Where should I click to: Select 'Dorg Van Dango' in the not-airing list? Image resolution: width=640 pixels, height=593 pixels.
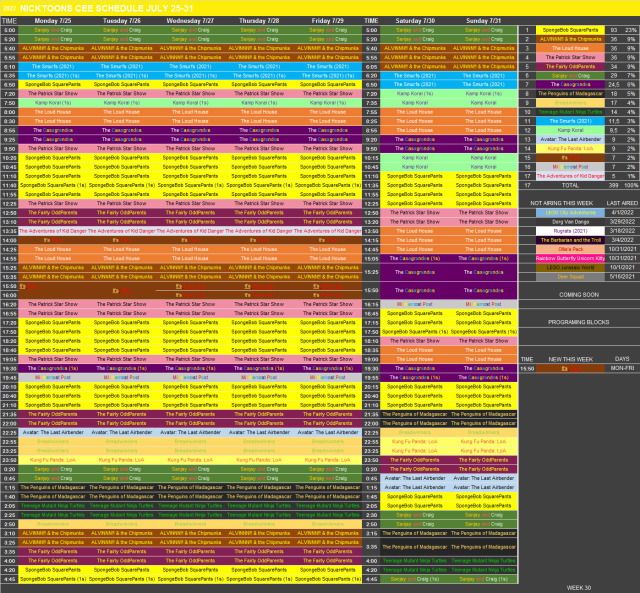click(x=570, y=222)
